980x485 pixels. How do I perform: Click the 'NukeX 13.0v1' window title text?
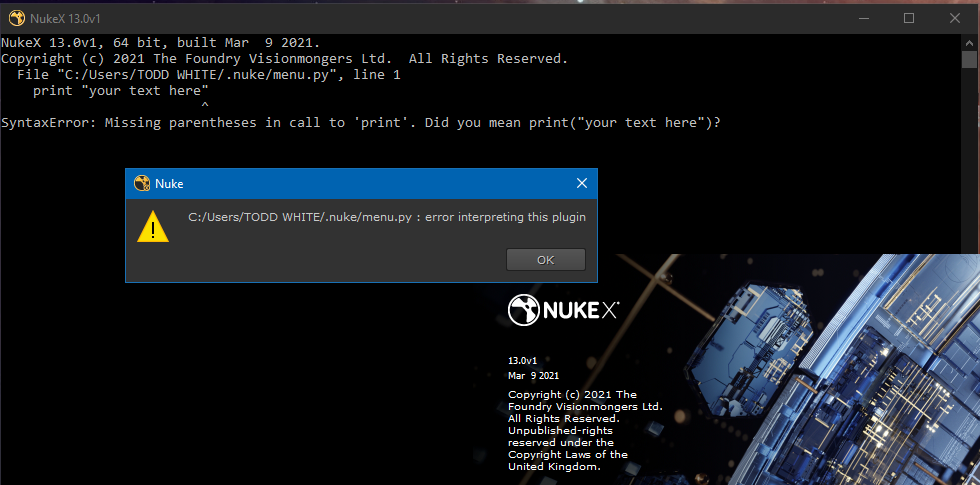(65, 19)
